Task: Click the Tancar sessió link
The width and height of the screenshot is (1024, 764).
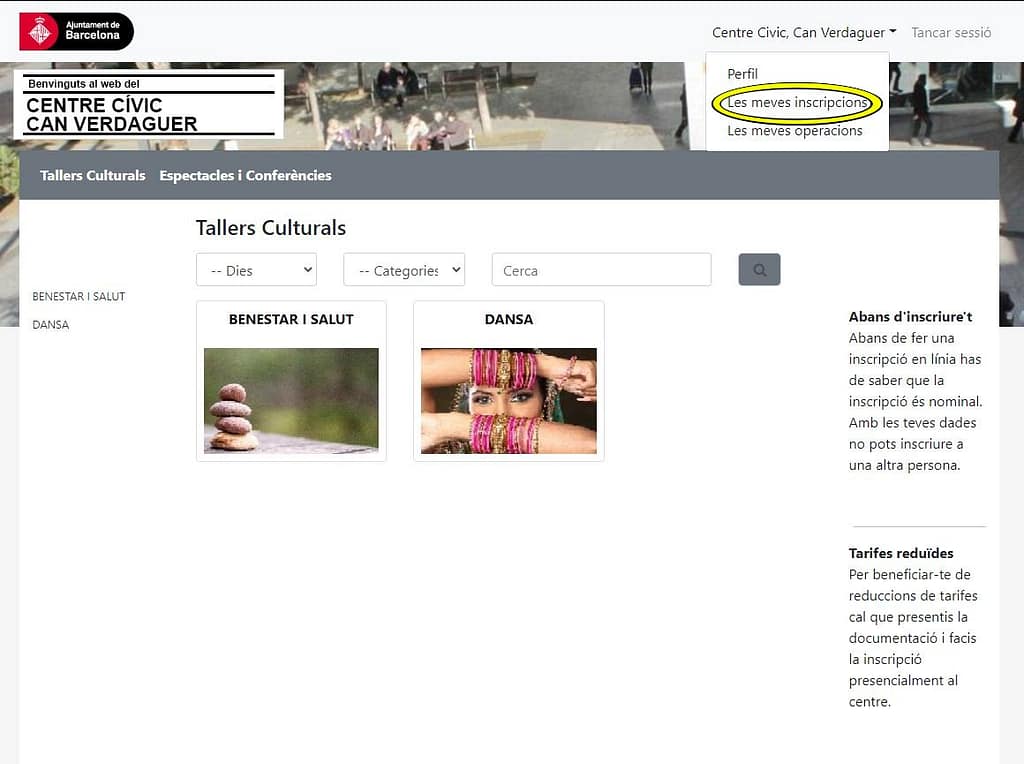Action: tap(951, 32)
